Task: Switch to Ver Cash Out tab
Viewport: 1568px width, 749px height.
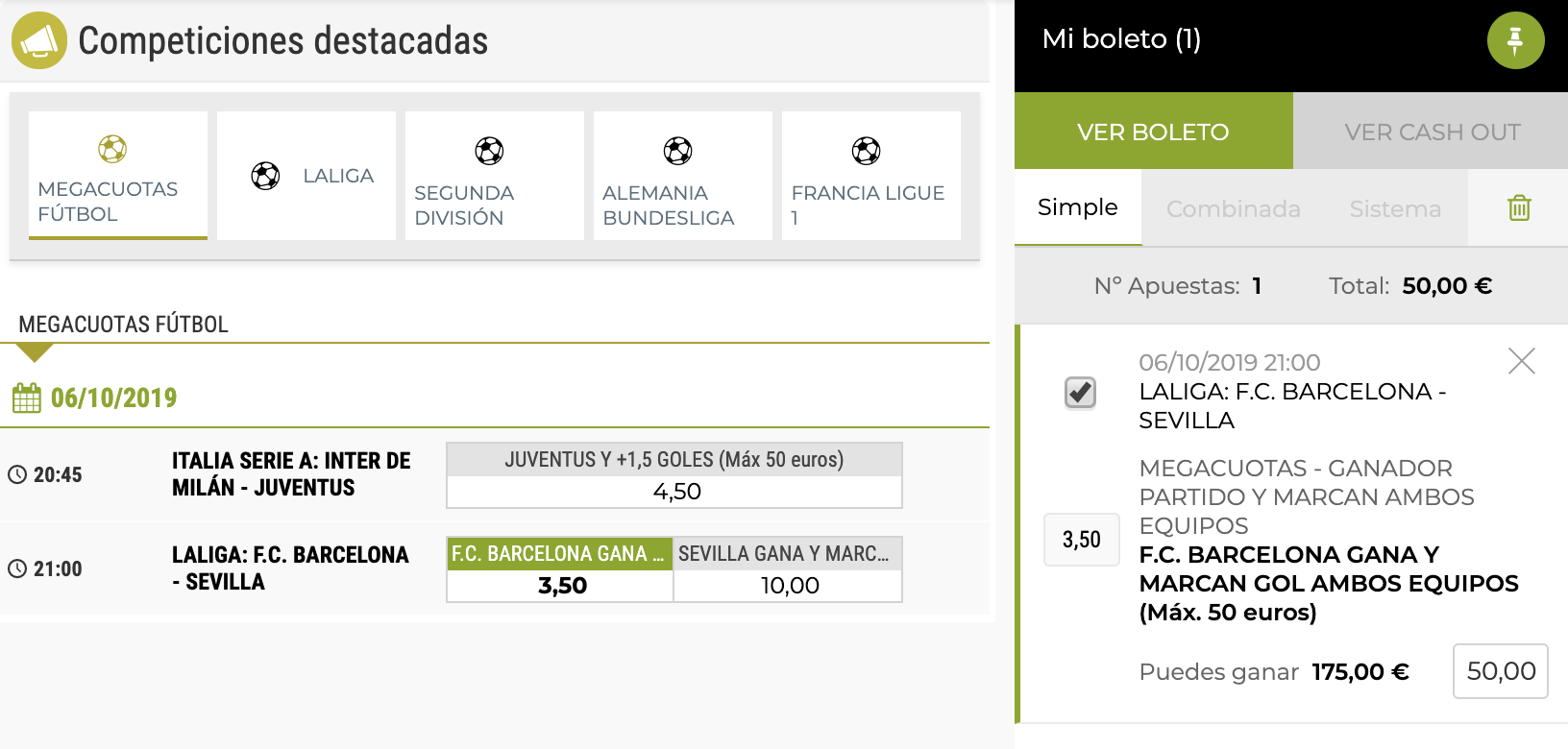Action: pyautogui.click(x=1432, y=132)
